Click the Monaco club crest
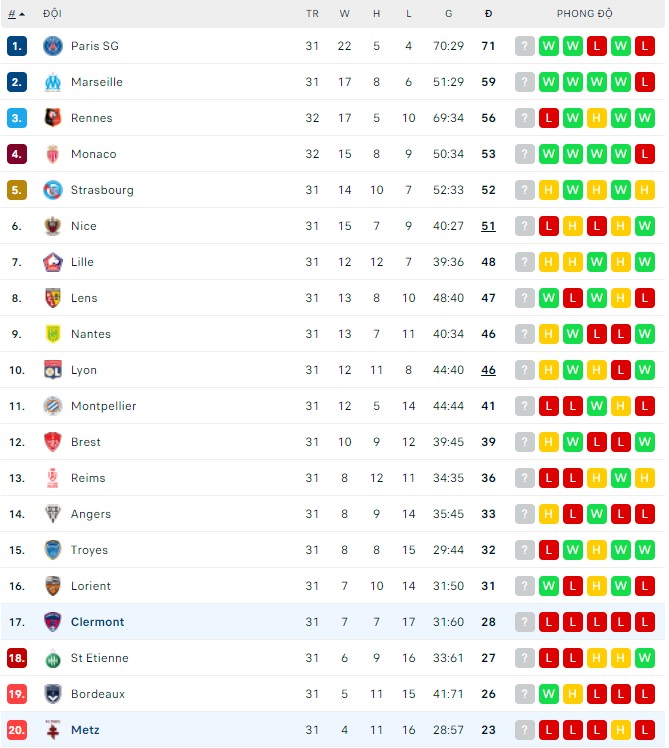 coord(53,154)
